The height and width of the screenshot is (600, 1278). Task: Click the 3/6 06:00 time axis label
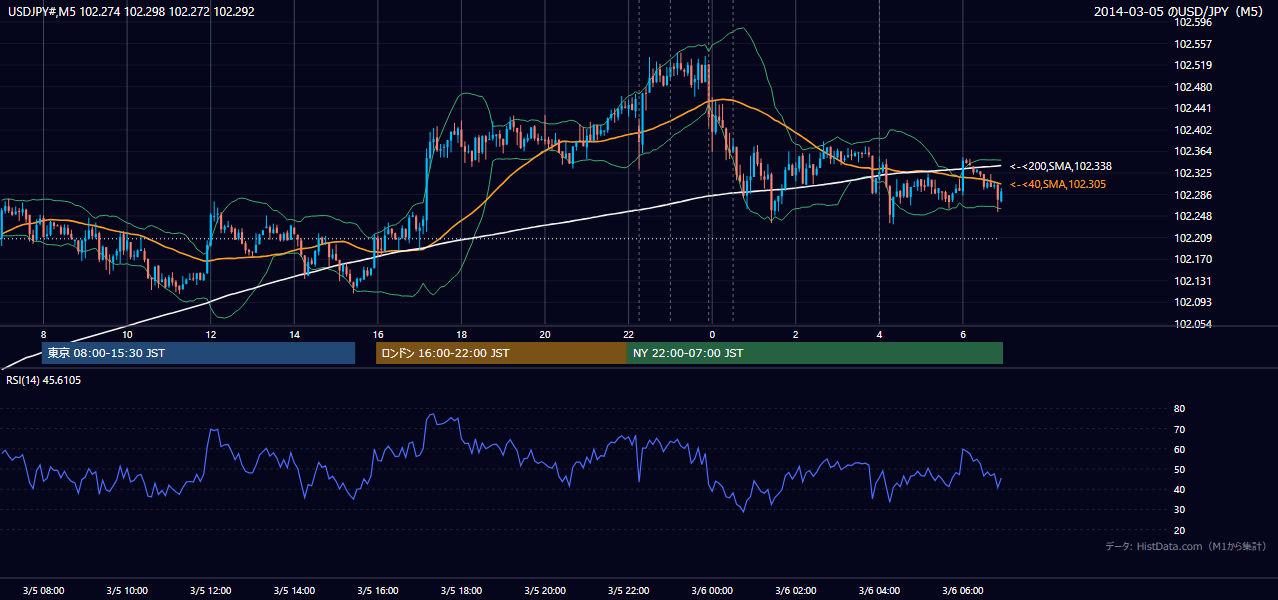963,591
